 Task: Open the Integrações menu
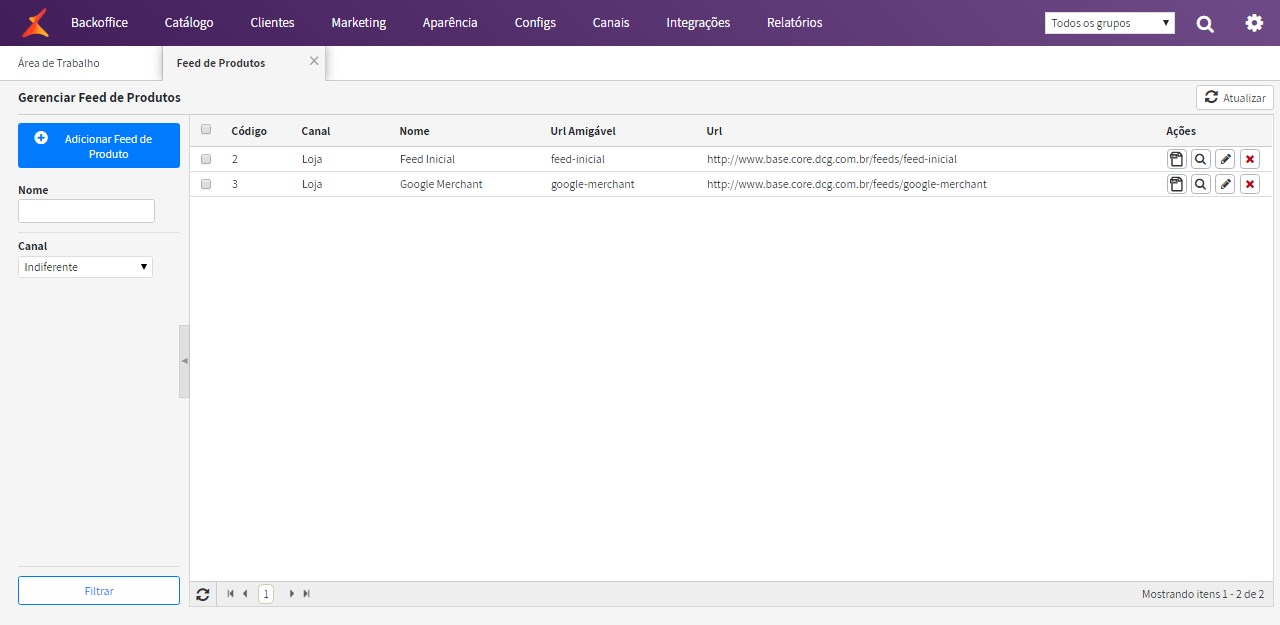click(x=698, y=23)
